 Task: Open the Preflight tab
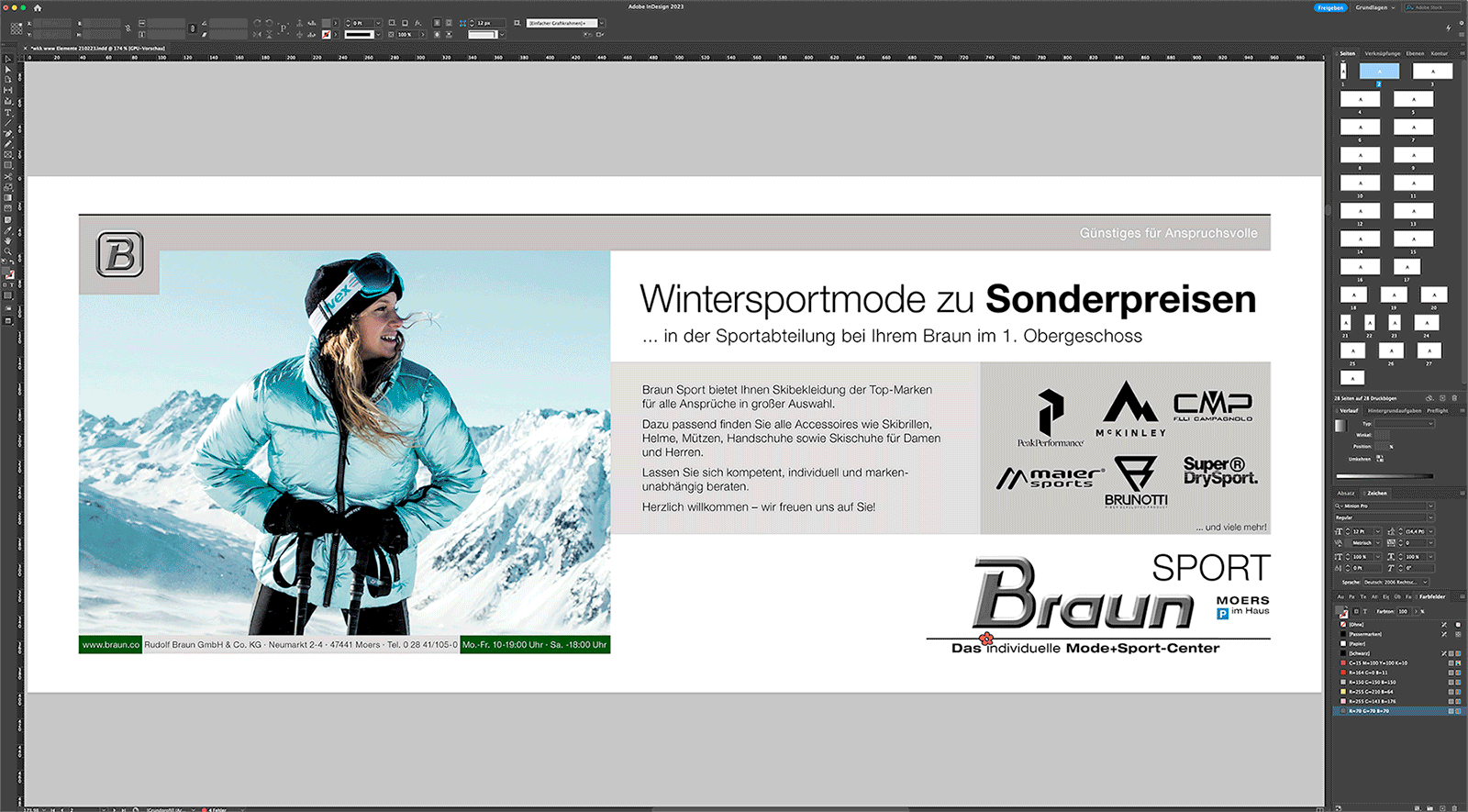pos(1438,411)
